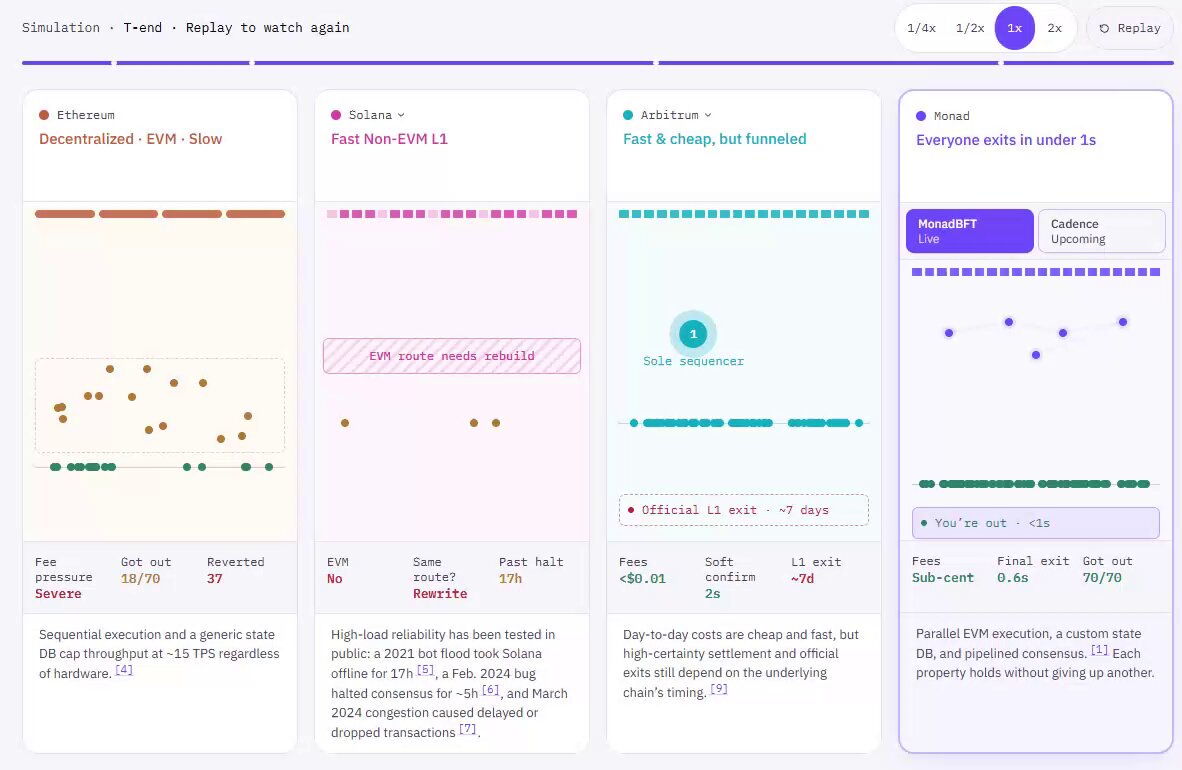Click the 'Official L1 exit · ~7 days' badge
This screenshot has height=770, width=1182.
pyautogui.click(x=743, y=510)
